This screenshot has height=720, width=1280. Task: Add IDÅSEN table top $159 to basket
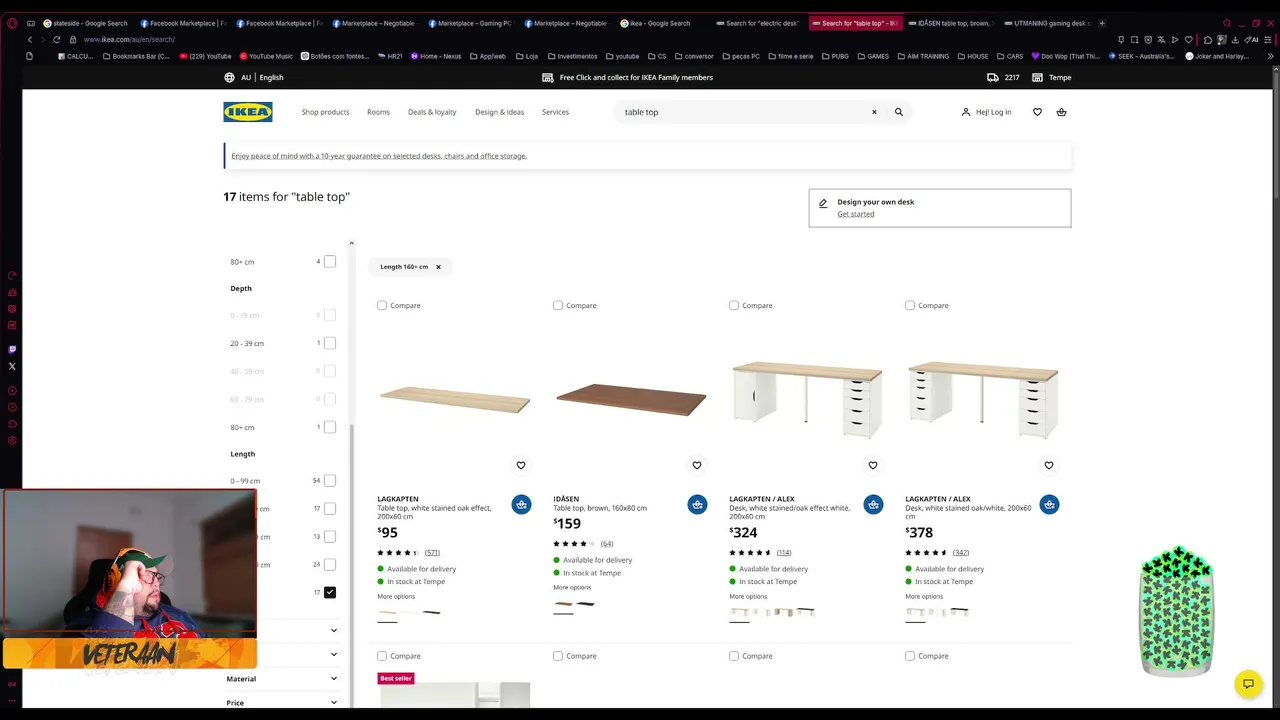pos(697,504)
